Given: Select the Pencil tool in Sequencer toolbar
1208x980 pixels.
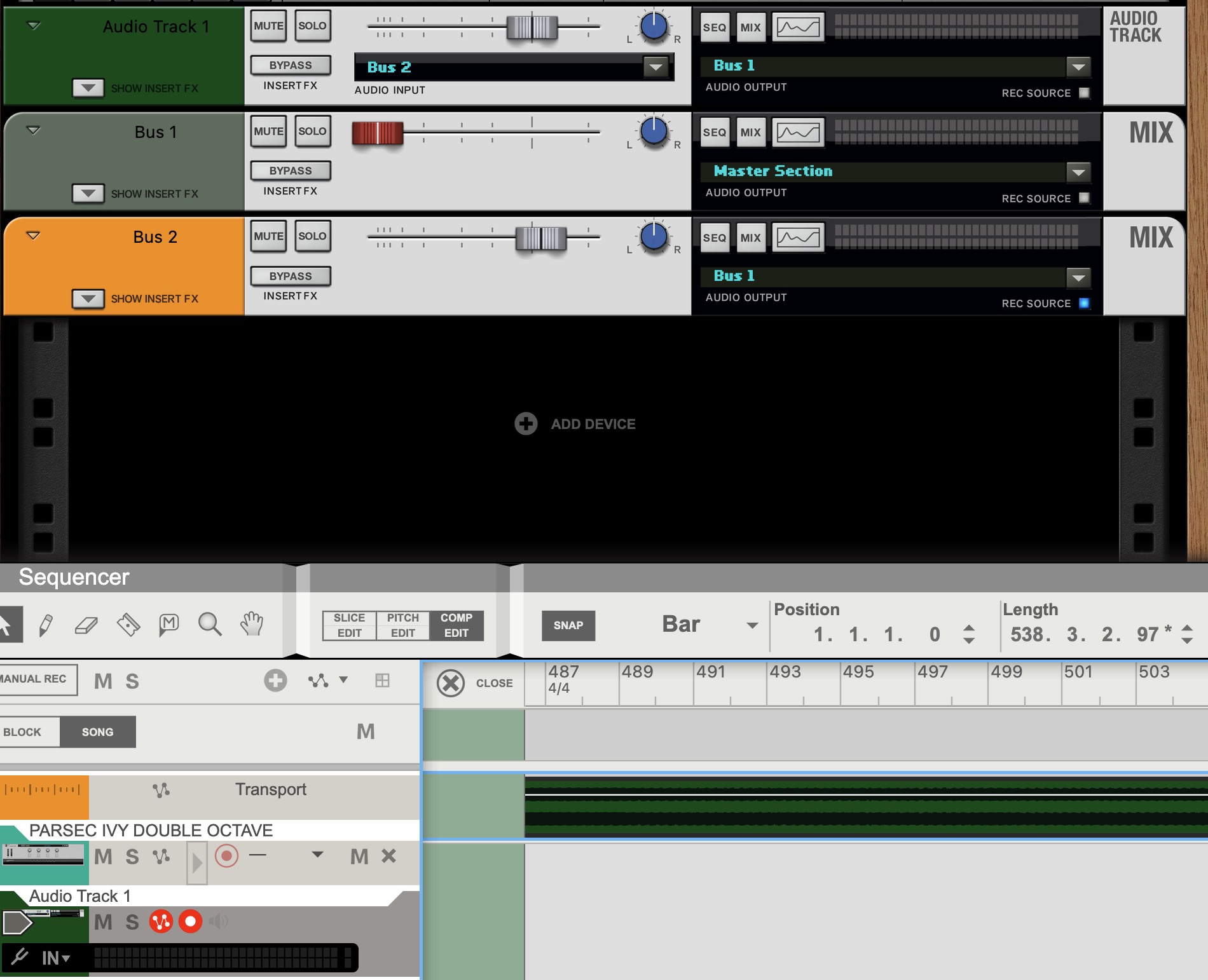Looking at the screenshot, I should coord(46,625).
